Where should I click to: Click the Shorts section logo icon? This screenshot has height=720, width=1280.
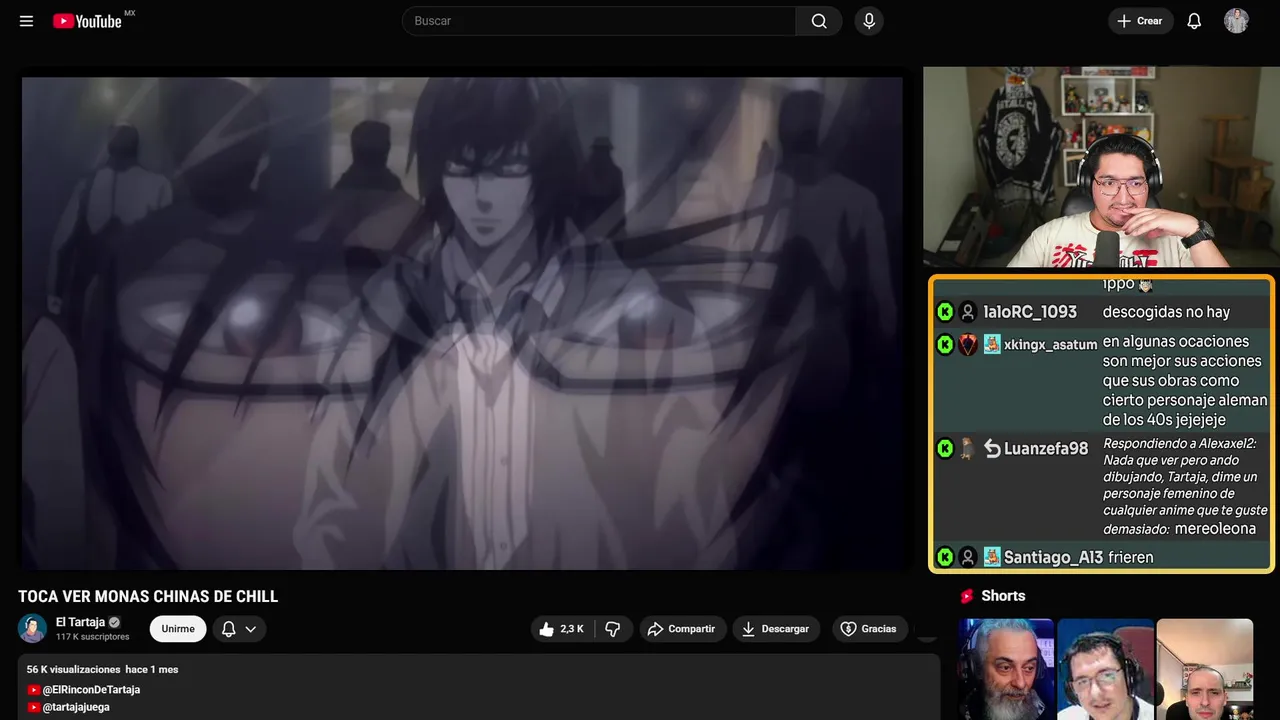967,596
